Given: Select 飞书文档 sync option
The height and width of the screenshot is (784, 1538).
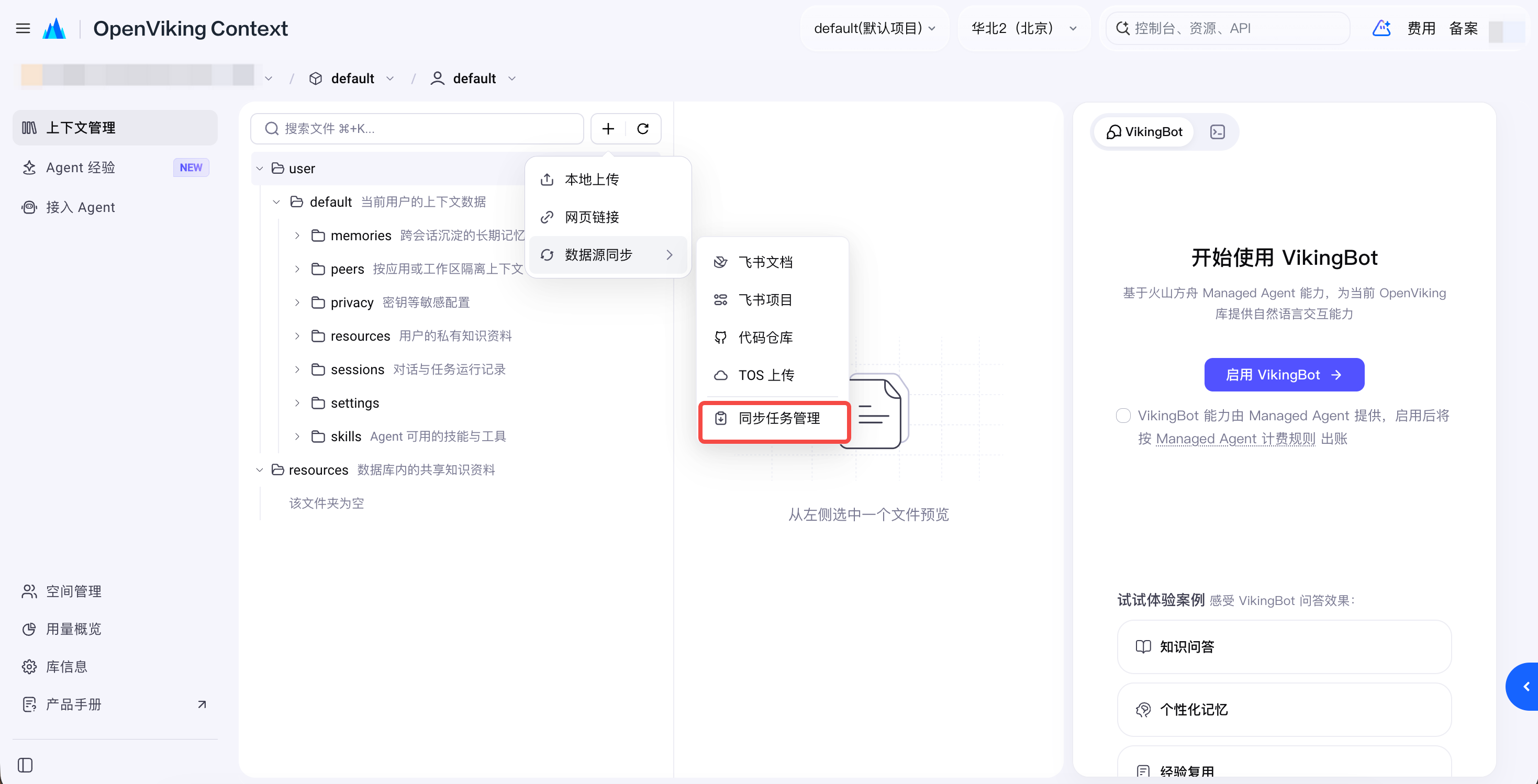Looking at the screenshot, I should (x=773, y=262).
